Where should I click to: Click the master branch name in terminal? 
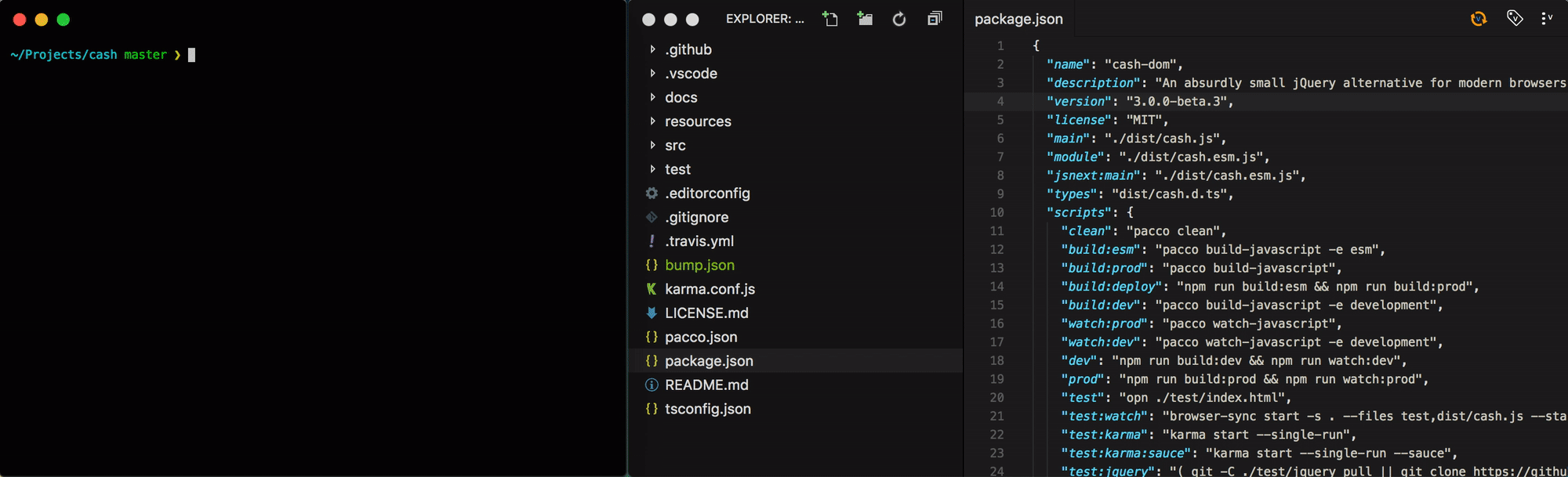(145, 55)
